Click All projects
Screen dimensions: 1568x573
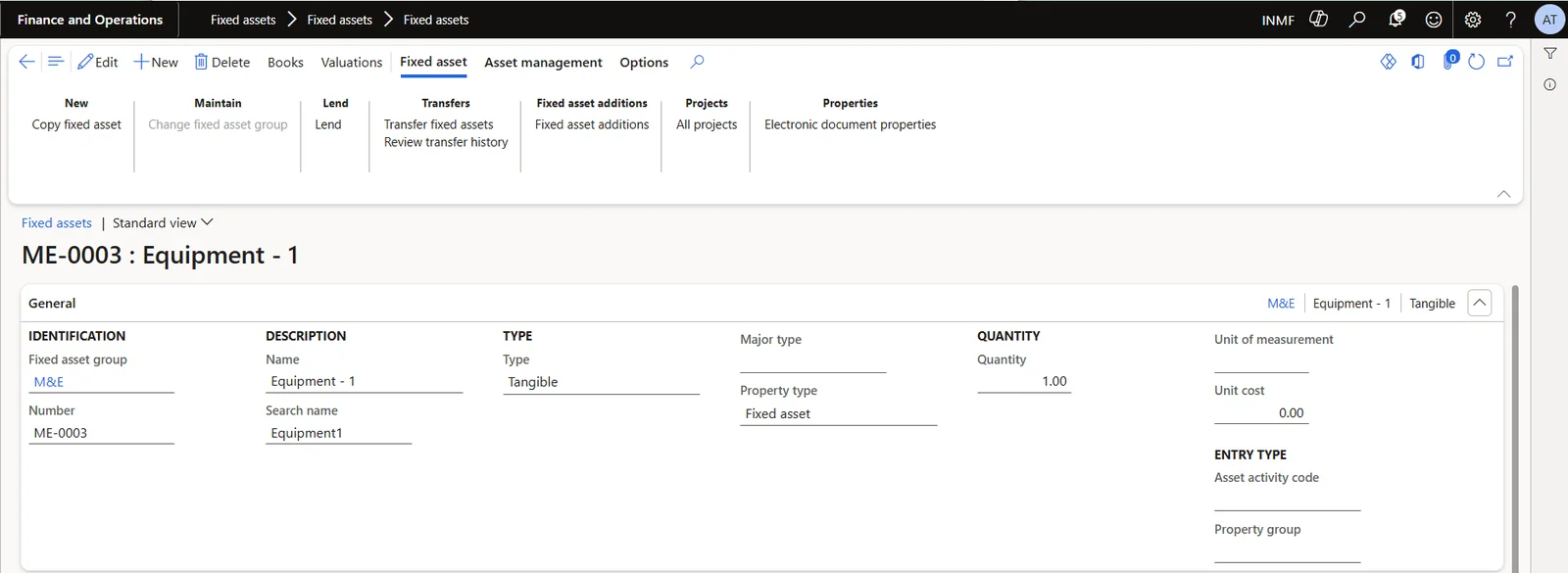click(707, 124)
